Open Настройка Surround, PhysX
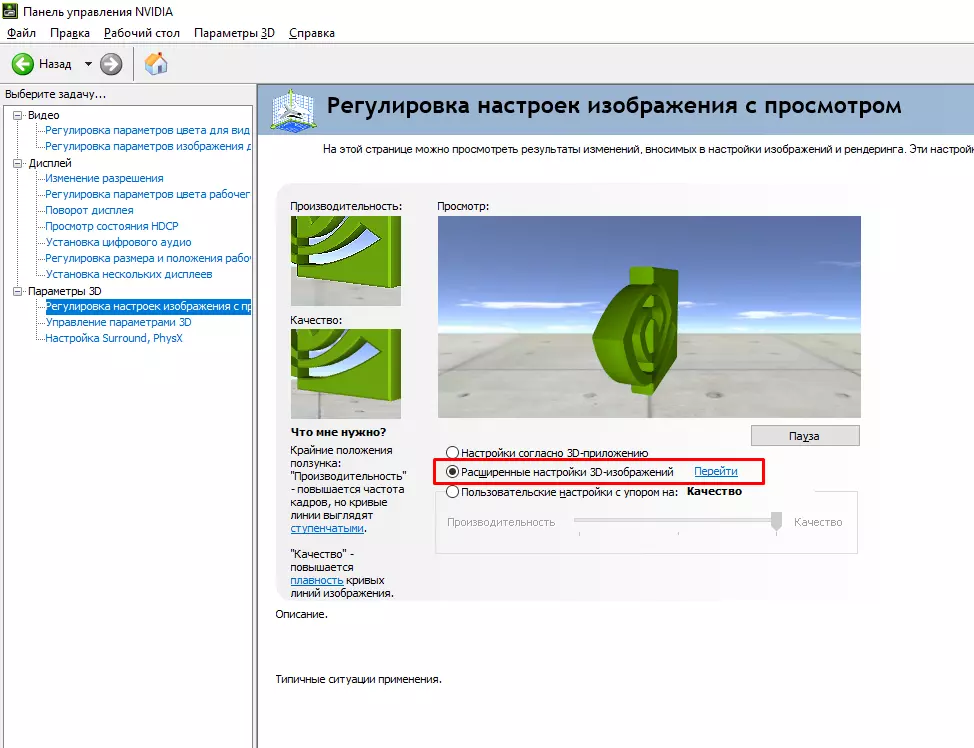The image size is (974, 748). pos(114,339)
